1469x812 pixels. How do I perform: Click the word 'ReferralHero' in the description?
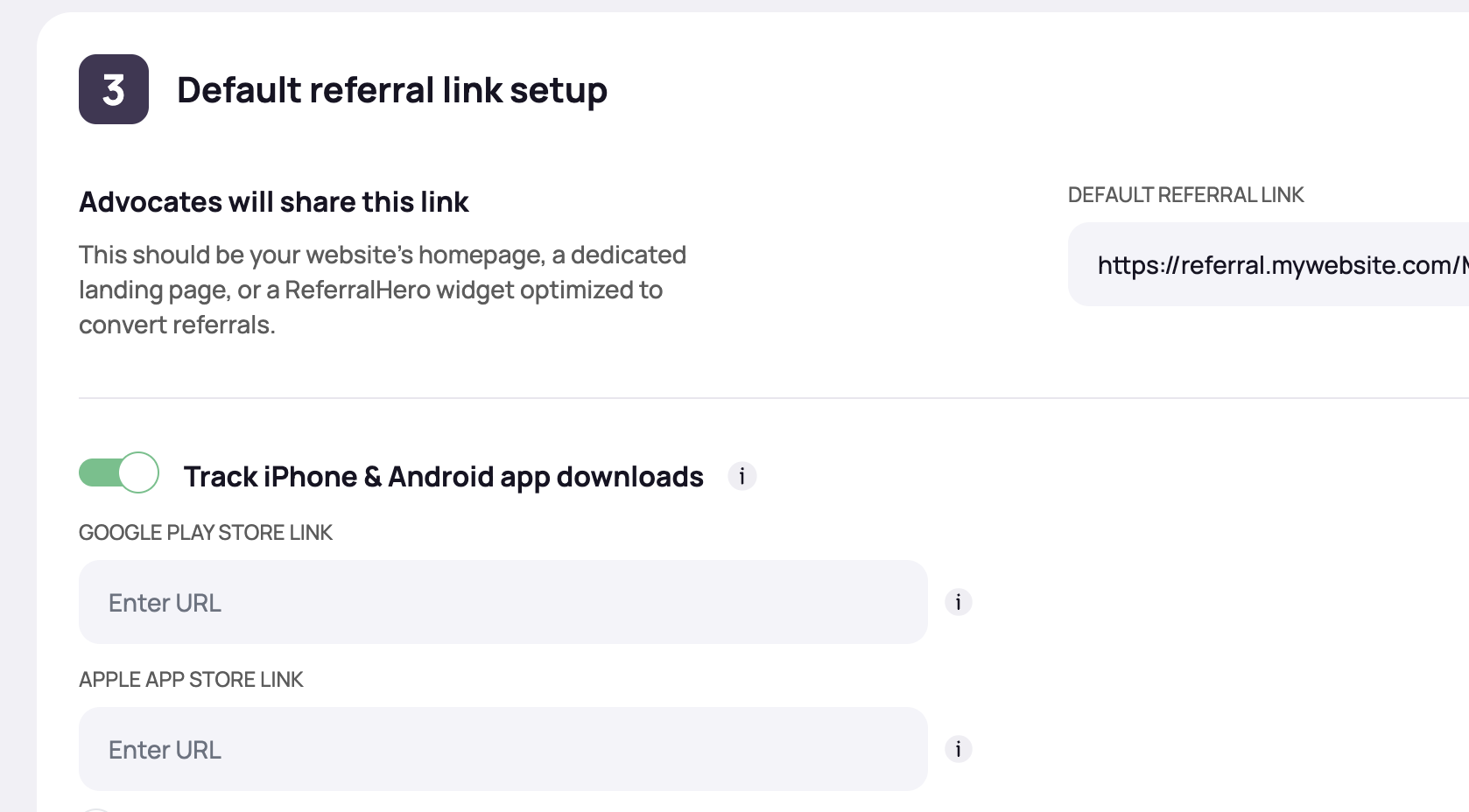(357, 290)
